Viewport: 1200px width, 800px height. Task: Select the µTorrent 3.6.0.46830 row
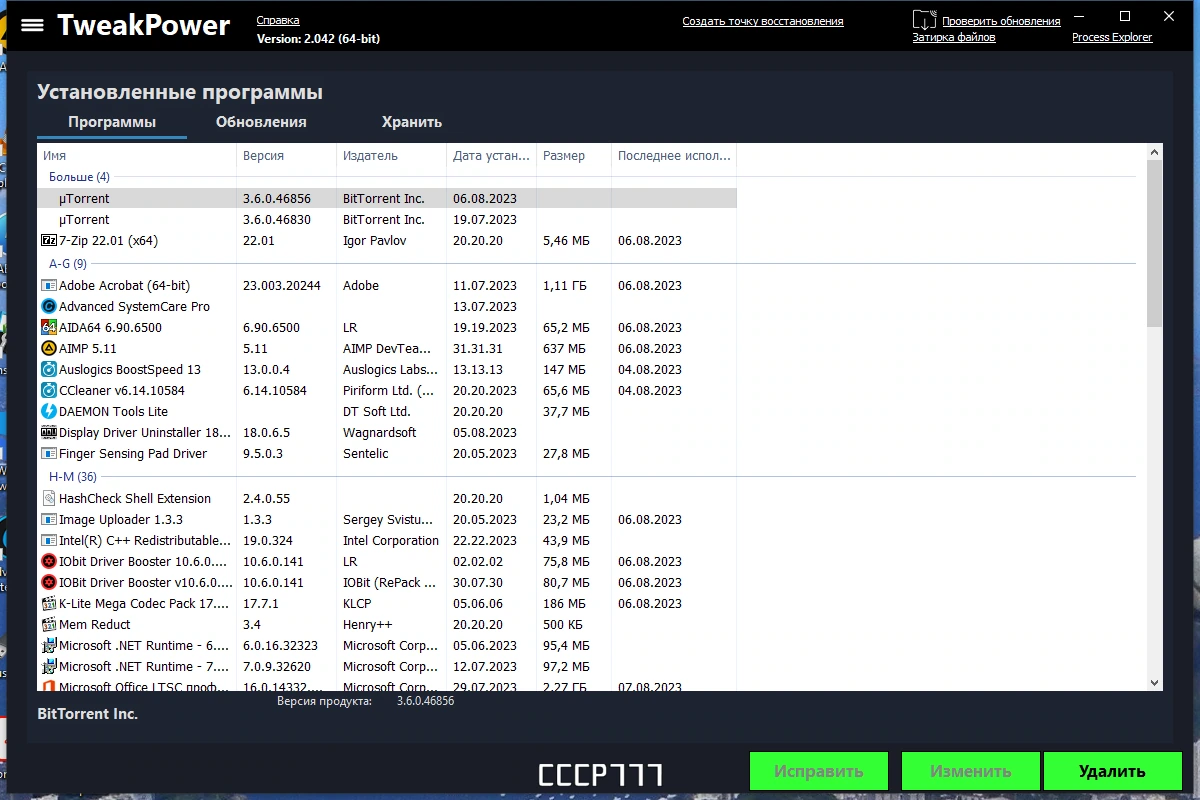[x=387, y=220]
